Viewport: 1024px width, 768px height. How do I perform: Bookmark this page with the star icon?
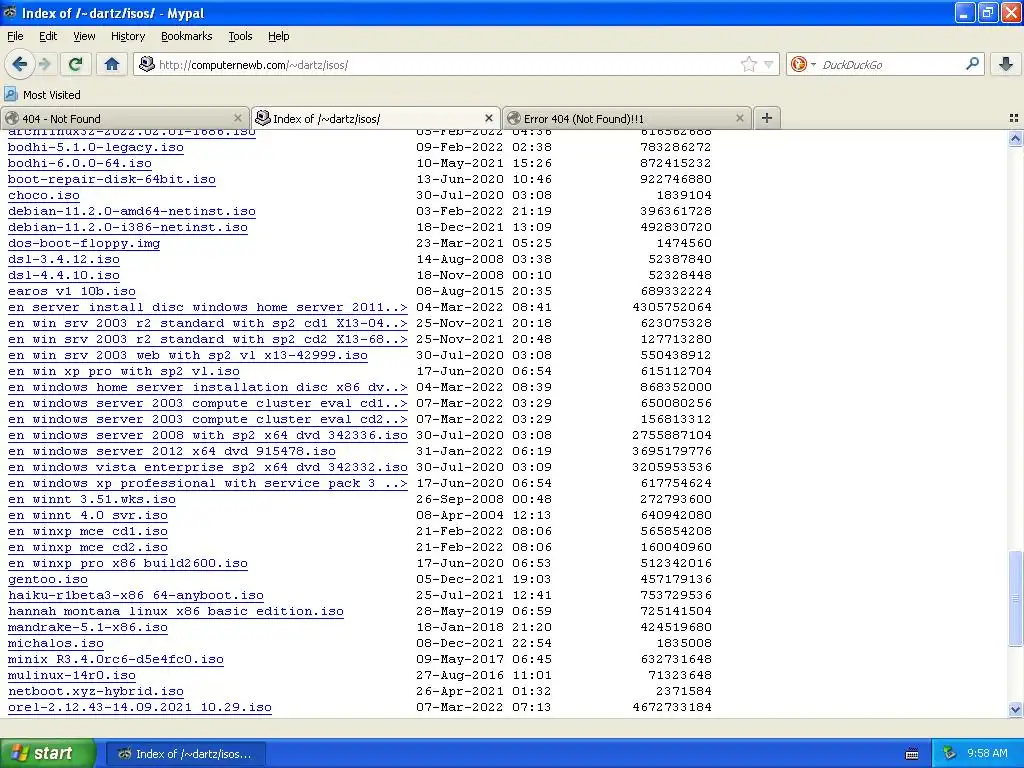coord(748,64)
